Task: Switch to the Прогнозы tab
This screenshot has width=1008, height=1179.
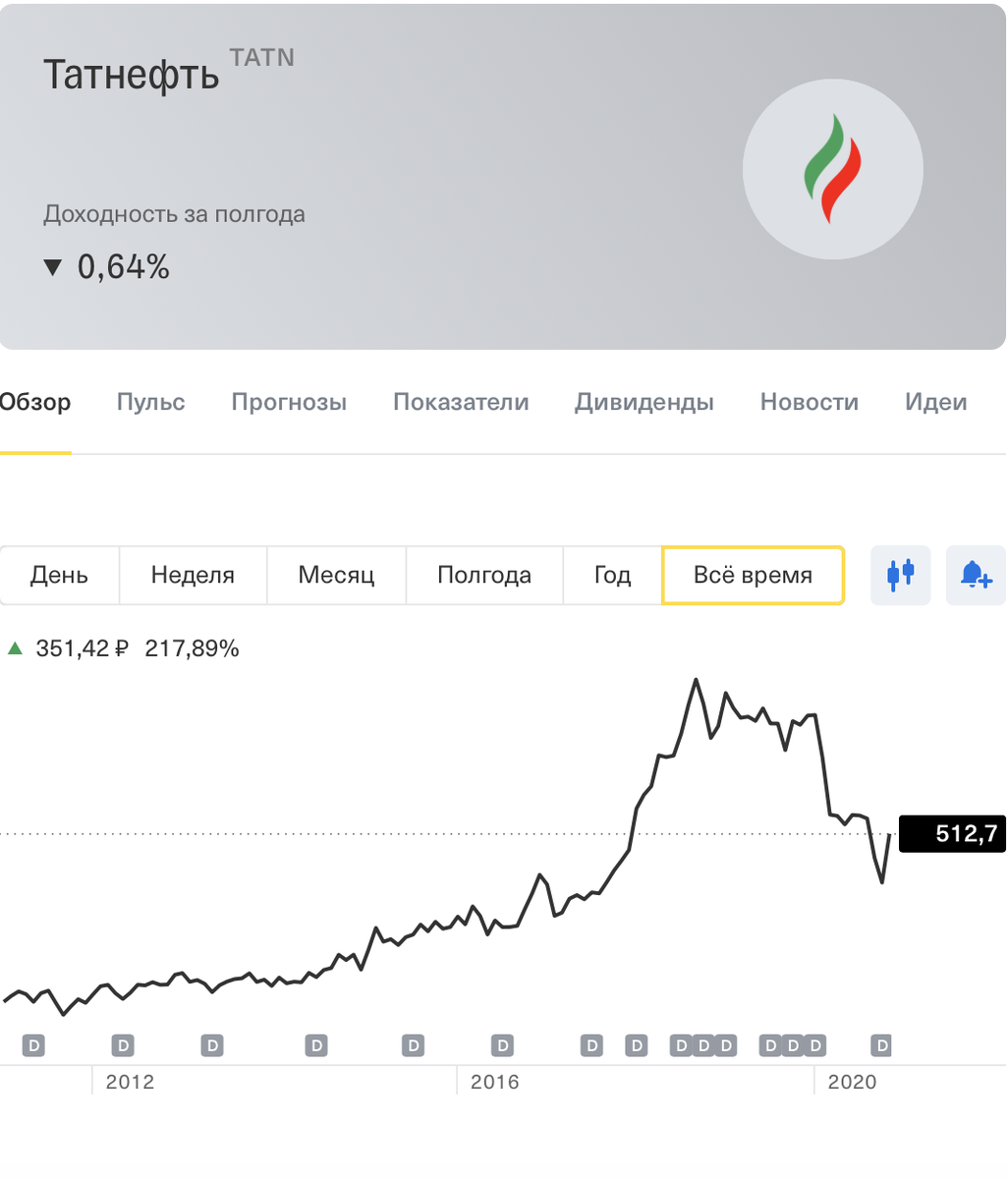Action: point(289,402)
